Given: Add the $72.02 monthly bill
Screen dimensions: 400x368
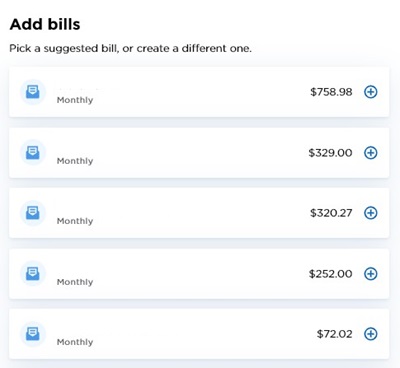Looking at the screenshot, I should click(370, 334).
